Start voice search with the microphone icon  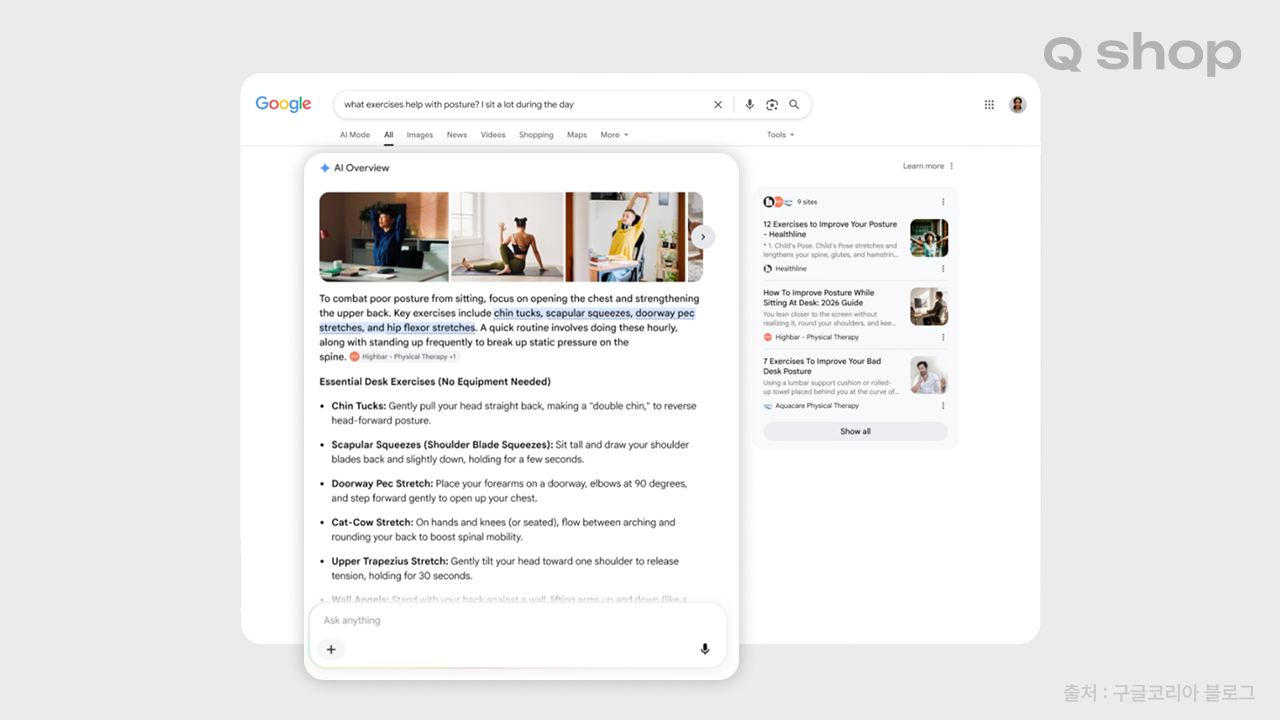[750, 105]
